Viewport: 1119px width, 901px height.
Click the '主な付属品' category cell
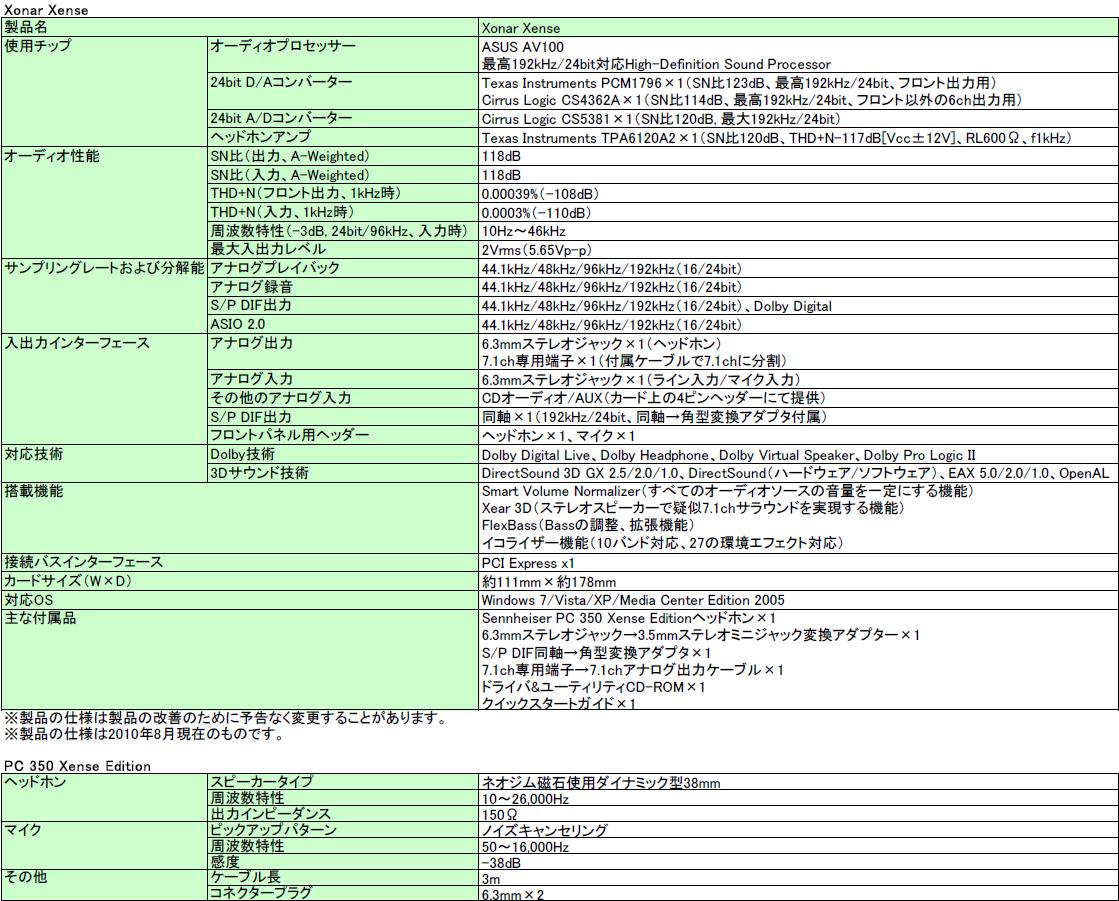(240, 659)
